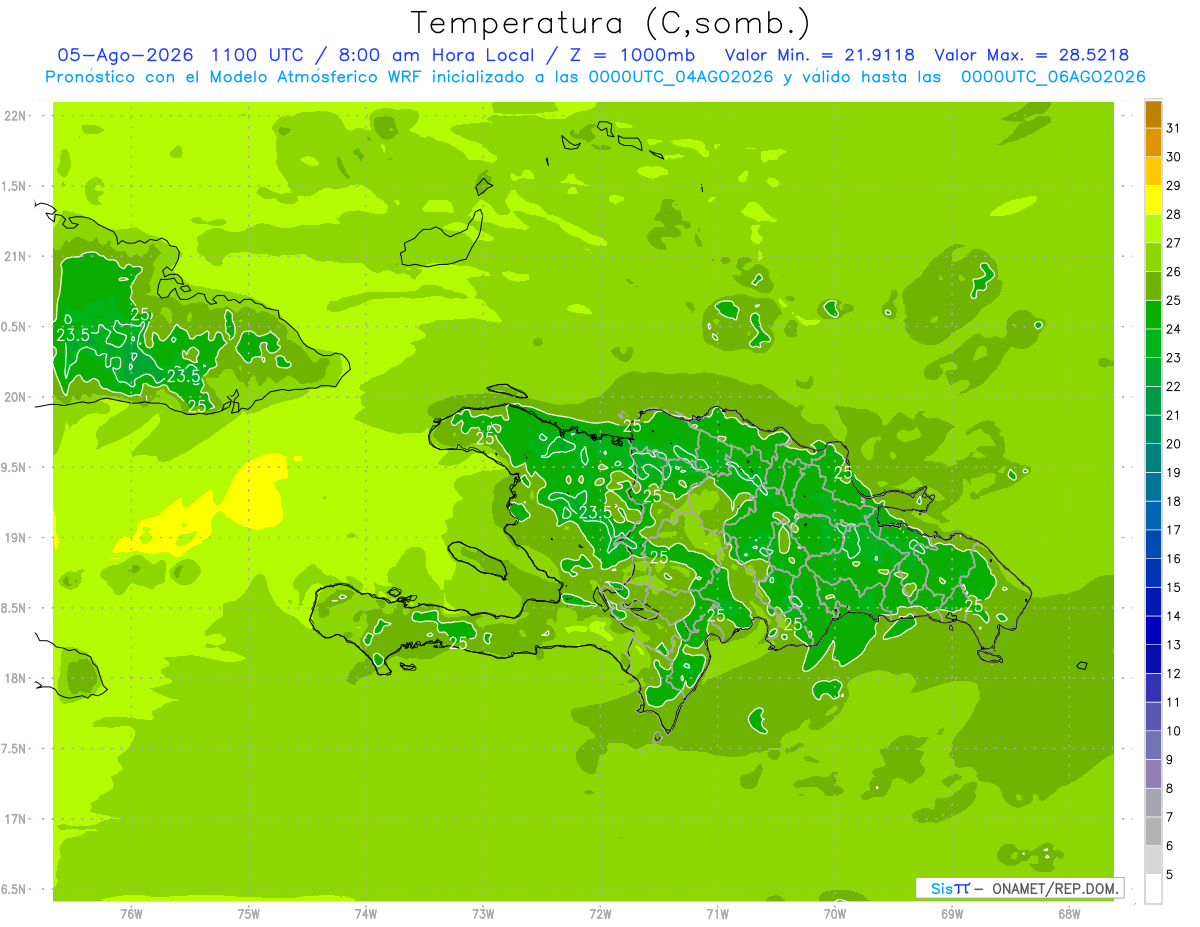
Task: Click the "18N" latitude label
Action: coord(17,678)
